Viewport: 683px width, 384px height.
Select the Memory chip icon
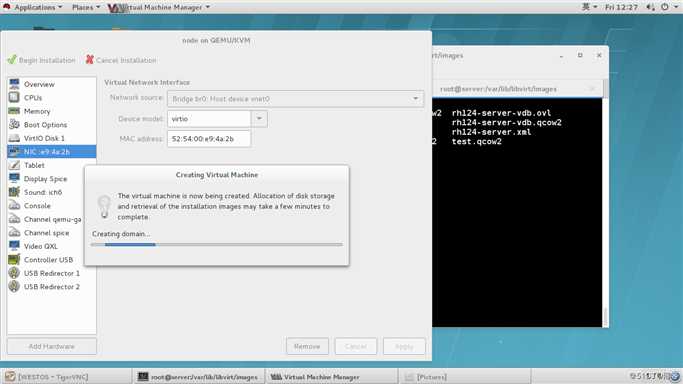coord(14,111)
